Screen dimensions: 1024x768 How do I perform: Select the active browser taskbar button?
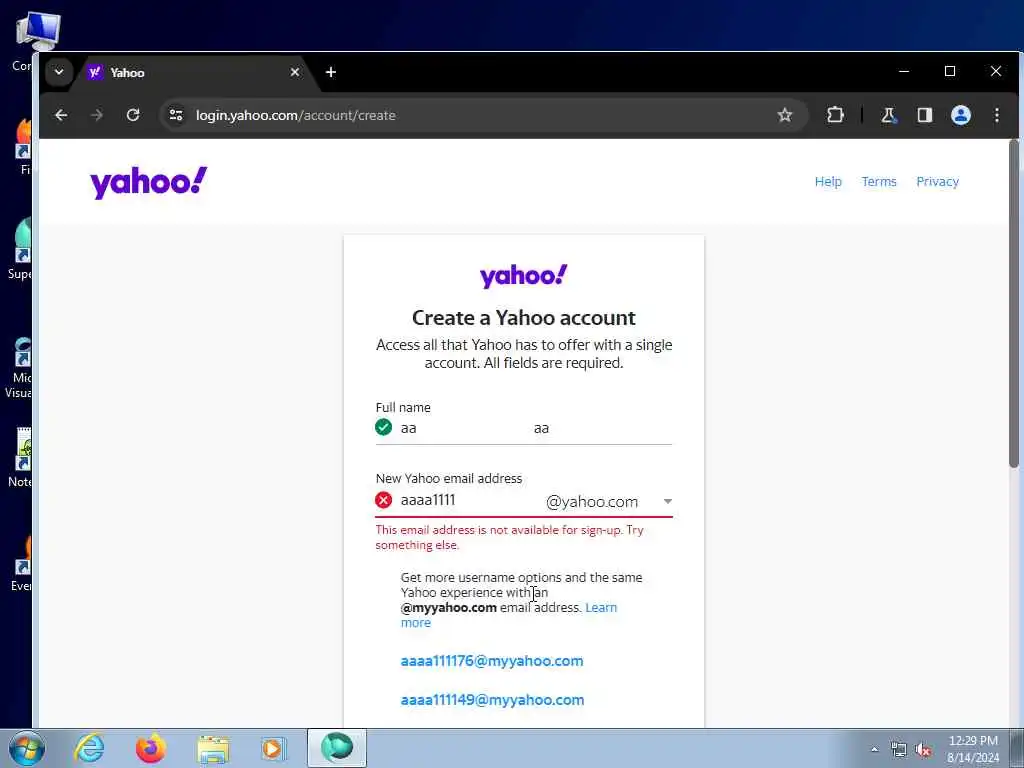[337, 748]
